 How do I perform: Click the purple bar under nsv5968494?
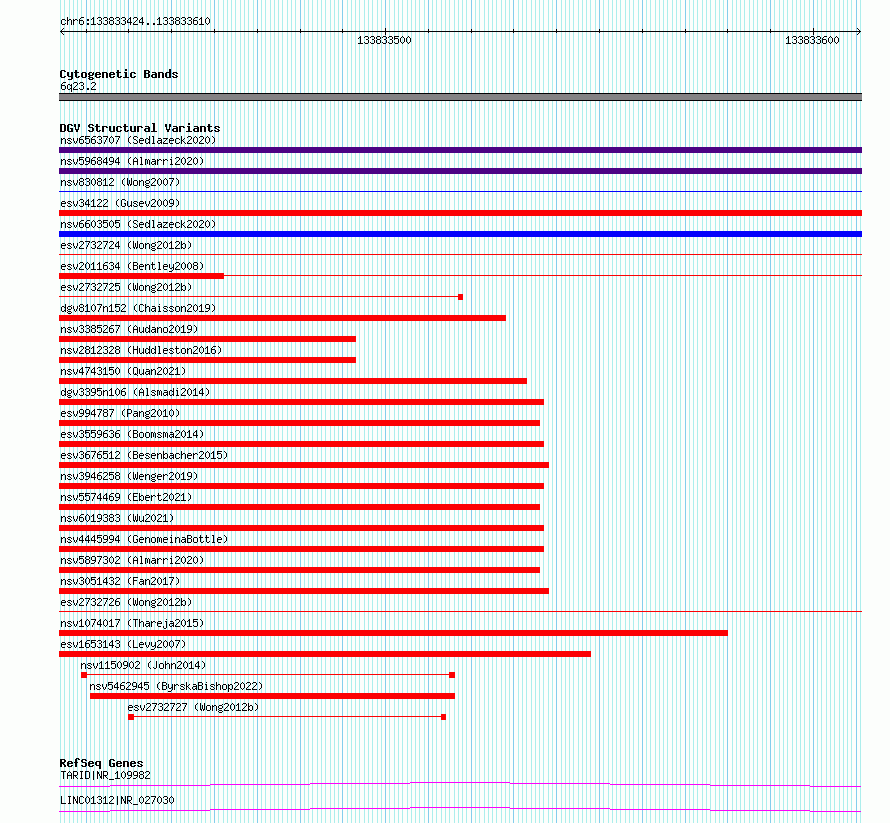click(460, 171)
